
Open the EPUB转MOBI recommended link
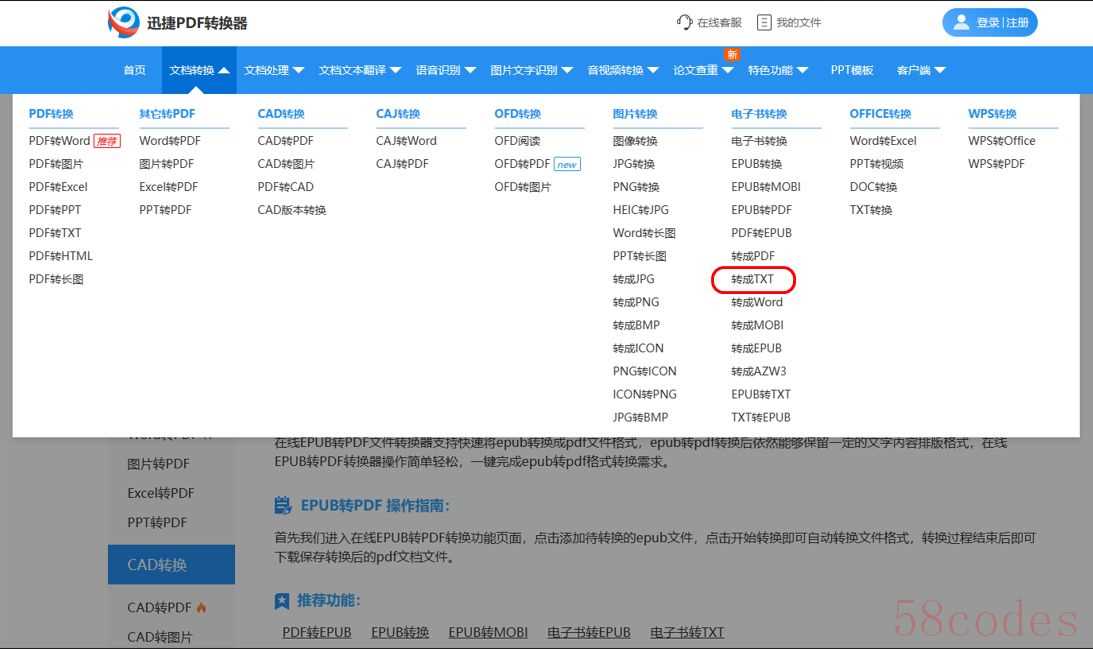pyautogui.click(x=488, y=632)
